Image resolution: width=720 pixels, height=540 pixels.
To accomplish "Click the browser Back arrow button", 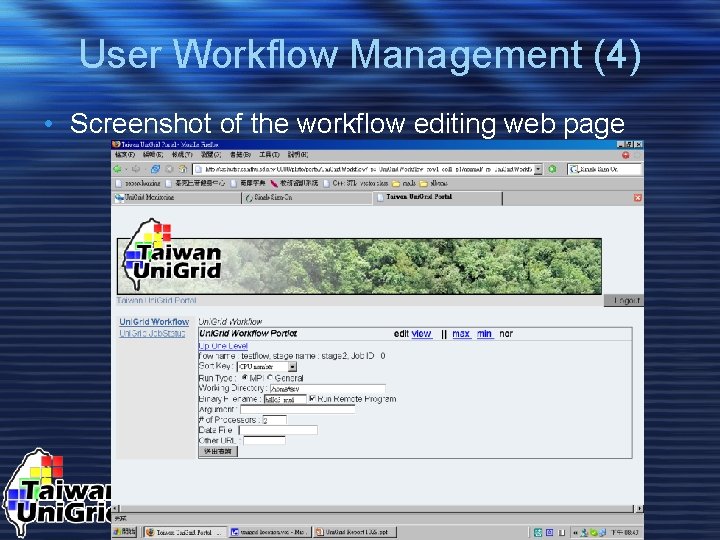I will pos(118,169).
